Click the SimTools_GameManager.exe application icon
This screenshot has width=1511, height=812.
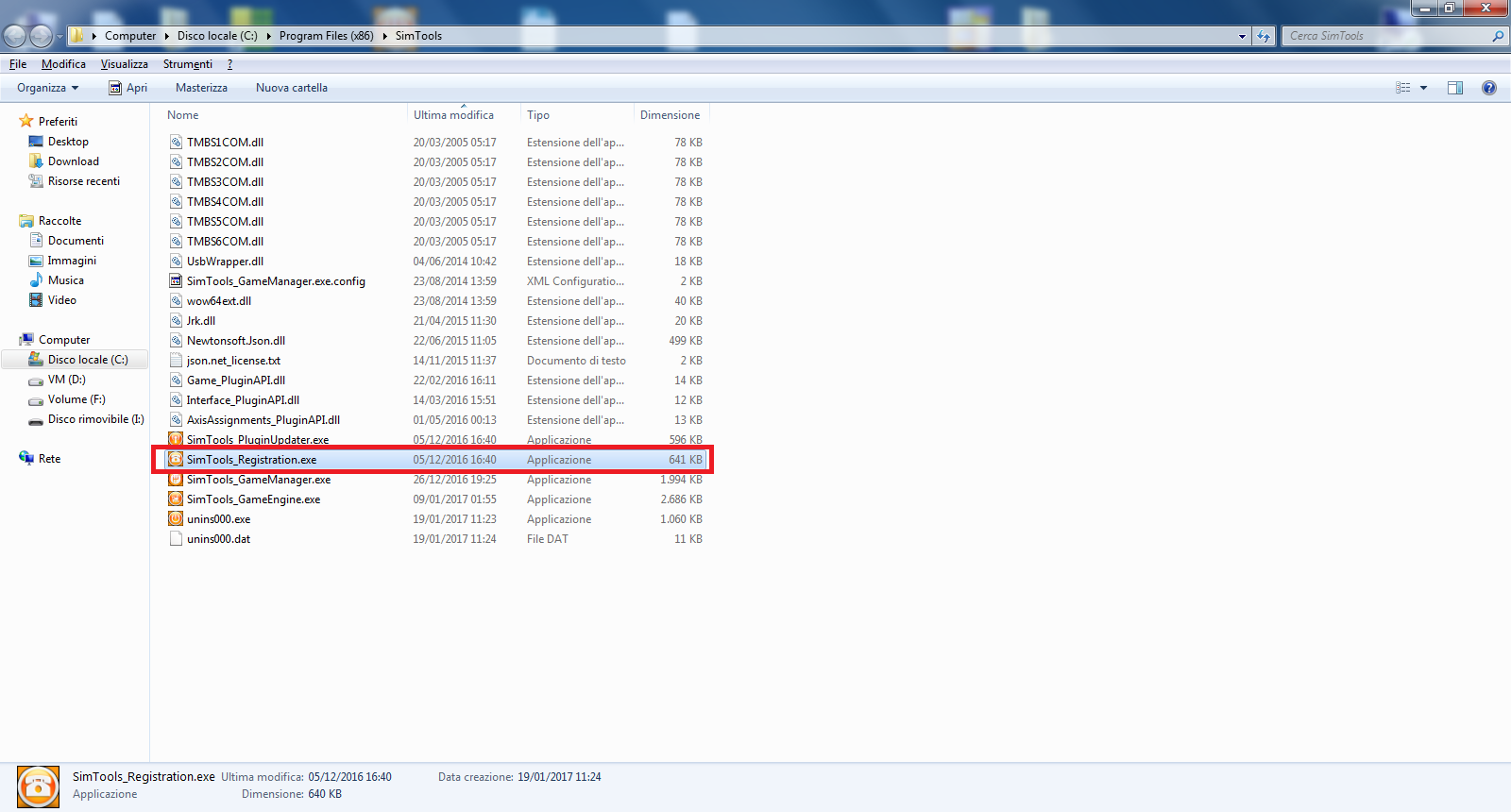tap(176, 480)
